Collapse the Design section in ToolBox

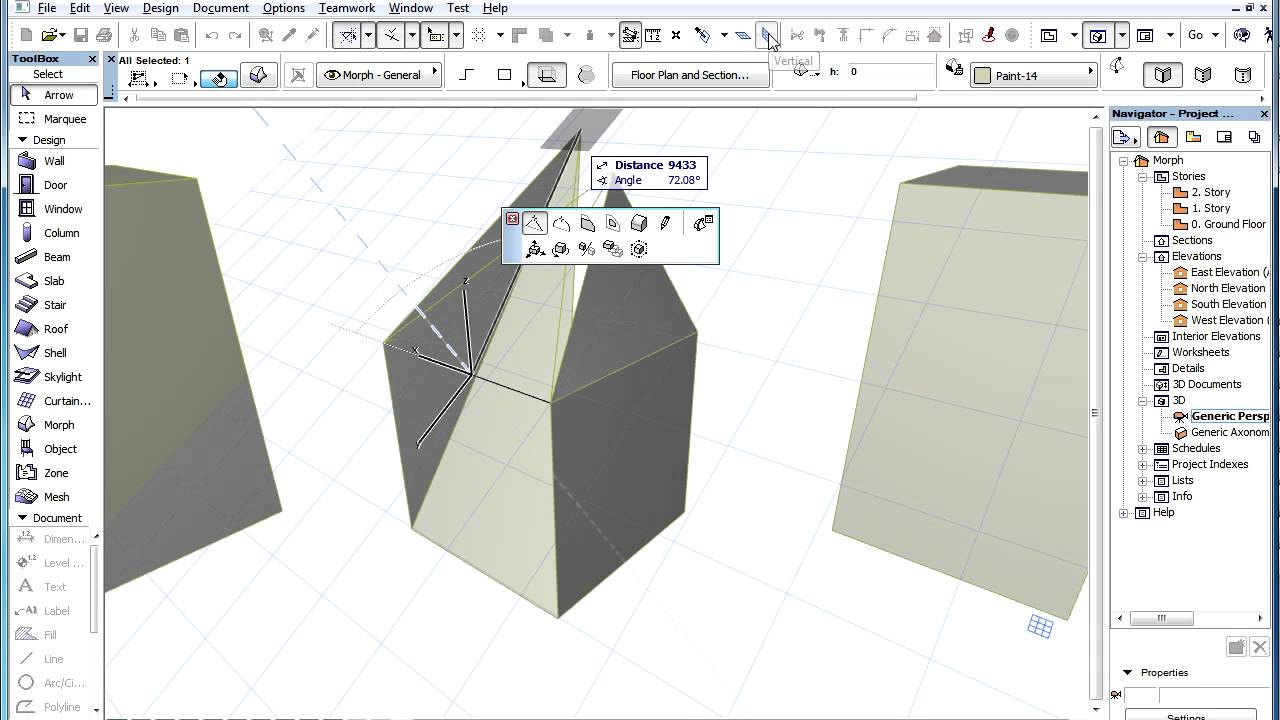point(23,140)
